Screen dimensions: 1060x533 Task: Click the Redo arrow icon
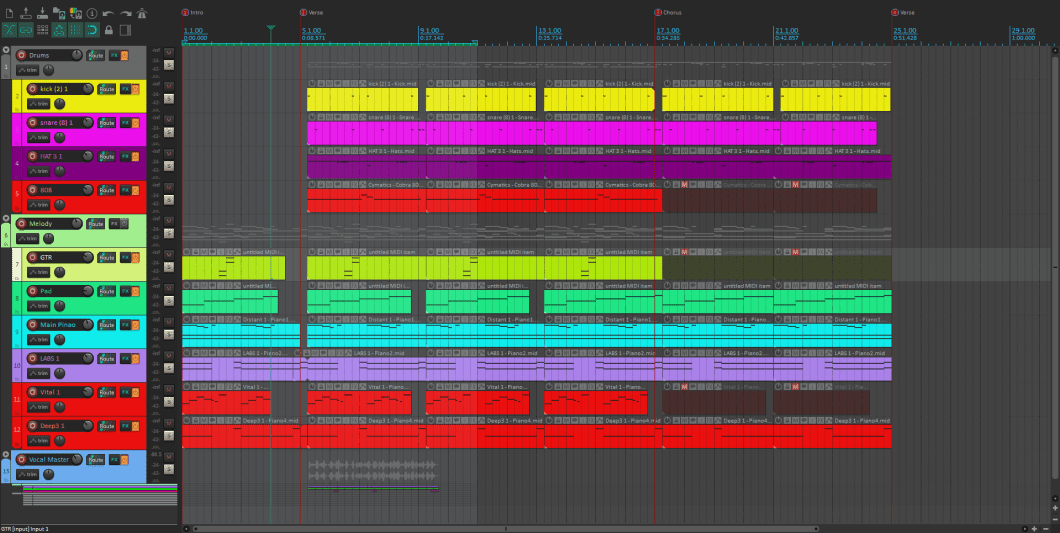pos(125,14)
